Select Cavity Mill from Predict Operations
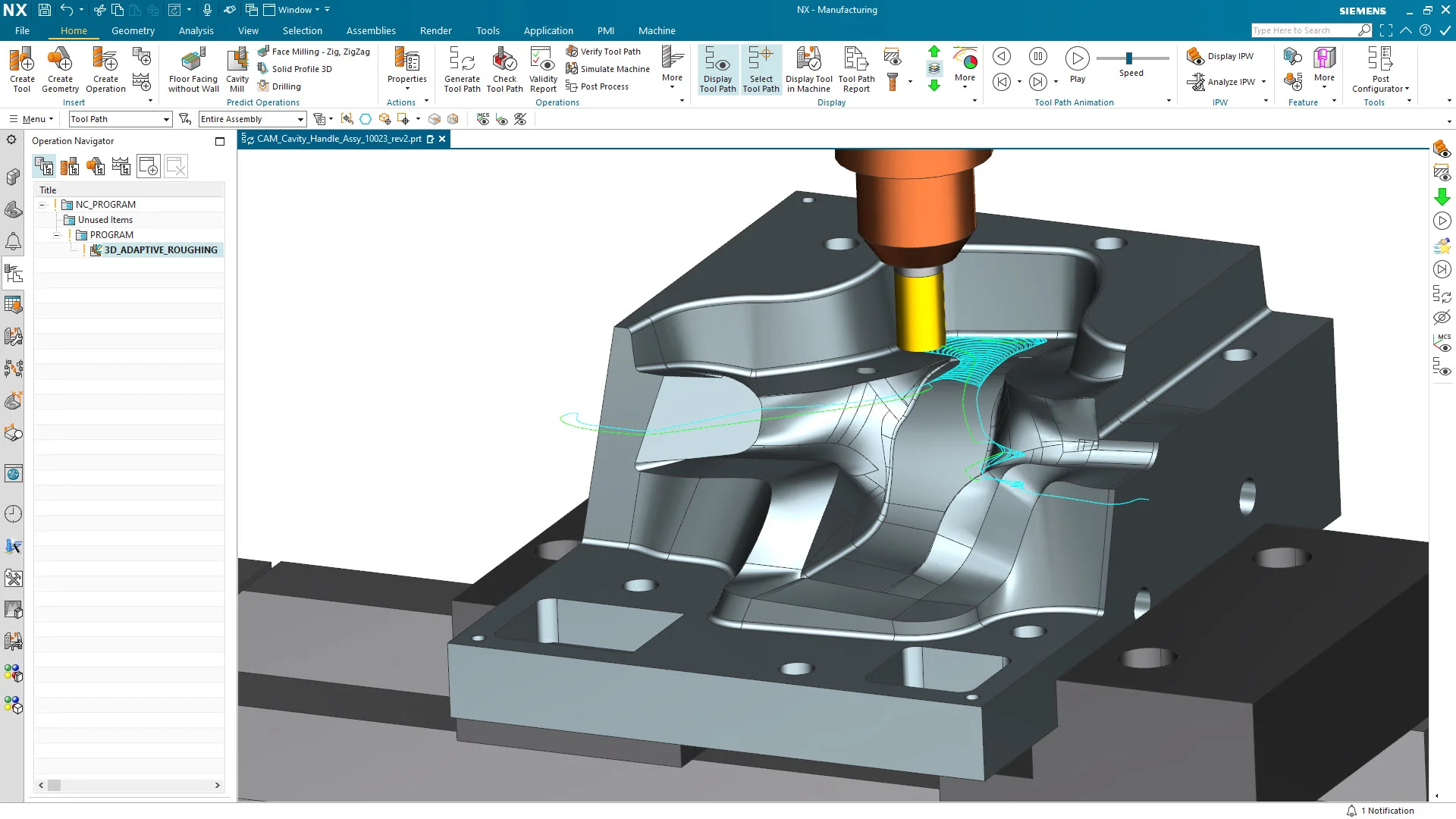Image resolution: width=1456 pixels, height=819 pixels. [237, 69]
